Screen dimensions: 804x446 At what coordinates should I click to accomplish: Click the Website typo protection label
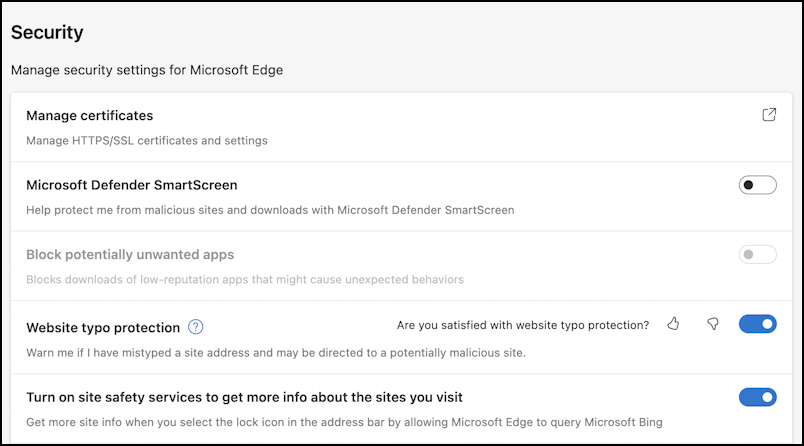click(103, 327)
